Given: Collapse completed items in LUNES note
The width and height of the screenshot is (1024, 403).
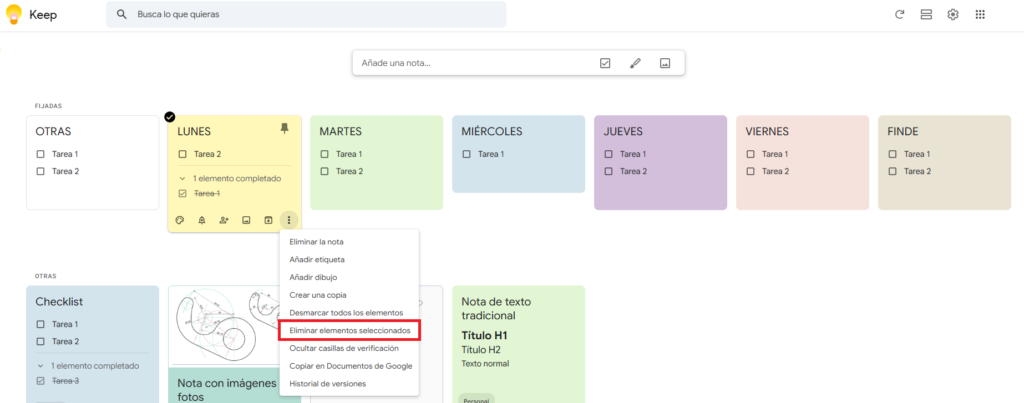Looking at the screenshot, I should [x=182, y=178].
